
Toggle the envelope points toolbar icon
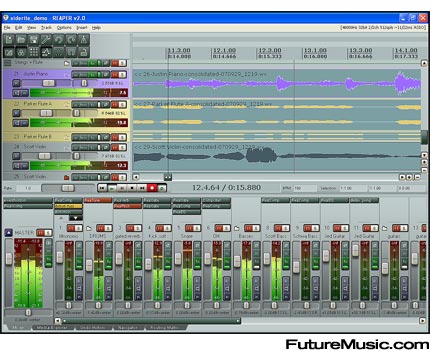click(x=46, y=52)
